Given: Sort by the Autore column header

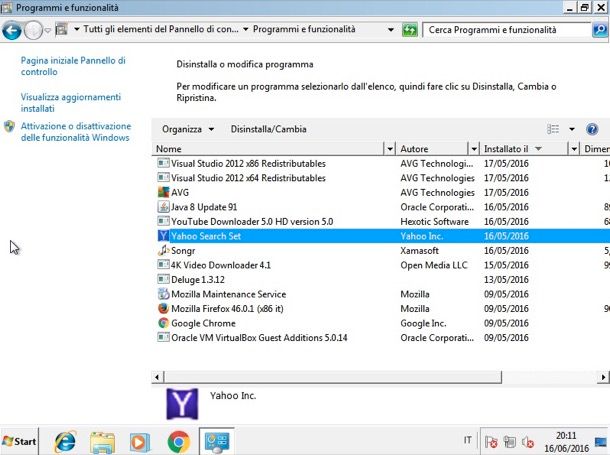Looking at the screenshot, I should (432, 149).
